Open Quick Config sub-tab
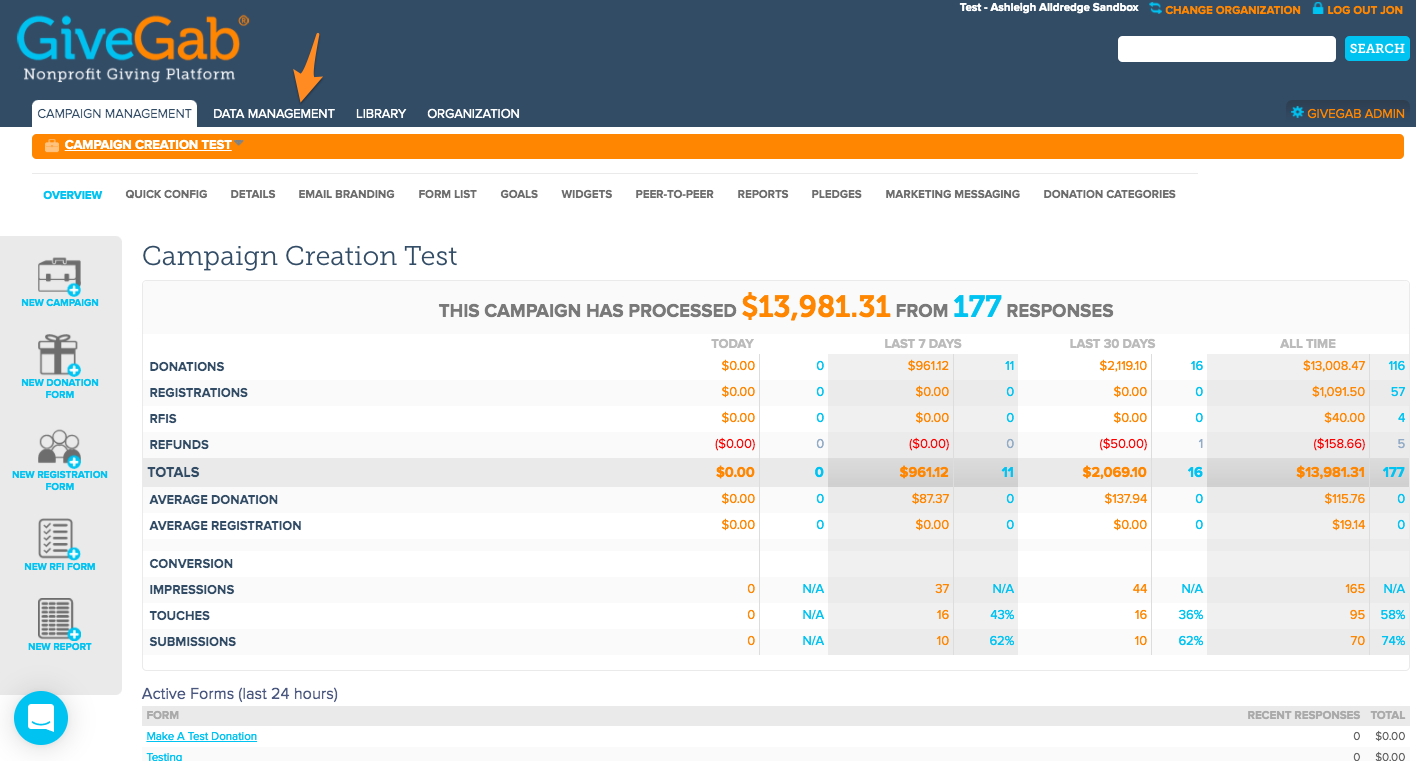 point(166,194)
